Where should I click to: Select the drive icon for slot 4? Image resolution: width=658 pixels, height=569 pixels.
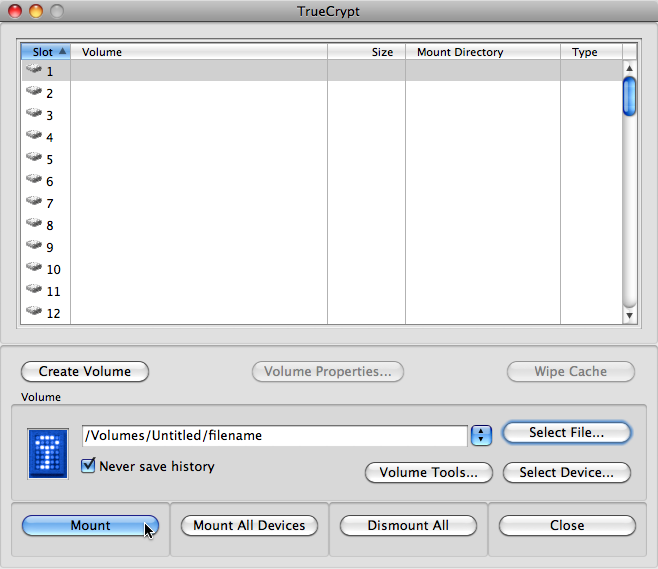point(34,134)
